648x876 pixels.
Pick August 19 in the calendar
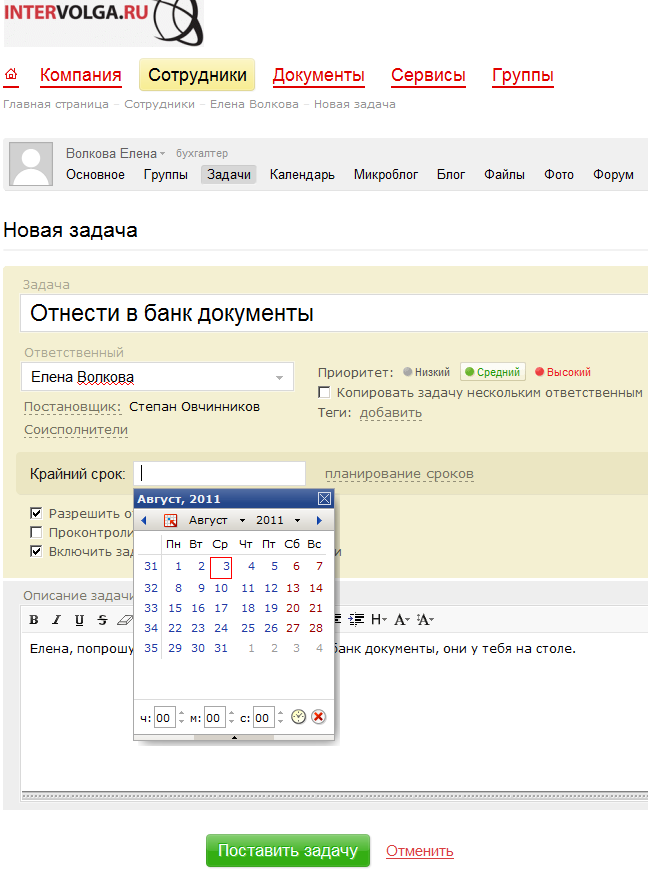(271, 608)
